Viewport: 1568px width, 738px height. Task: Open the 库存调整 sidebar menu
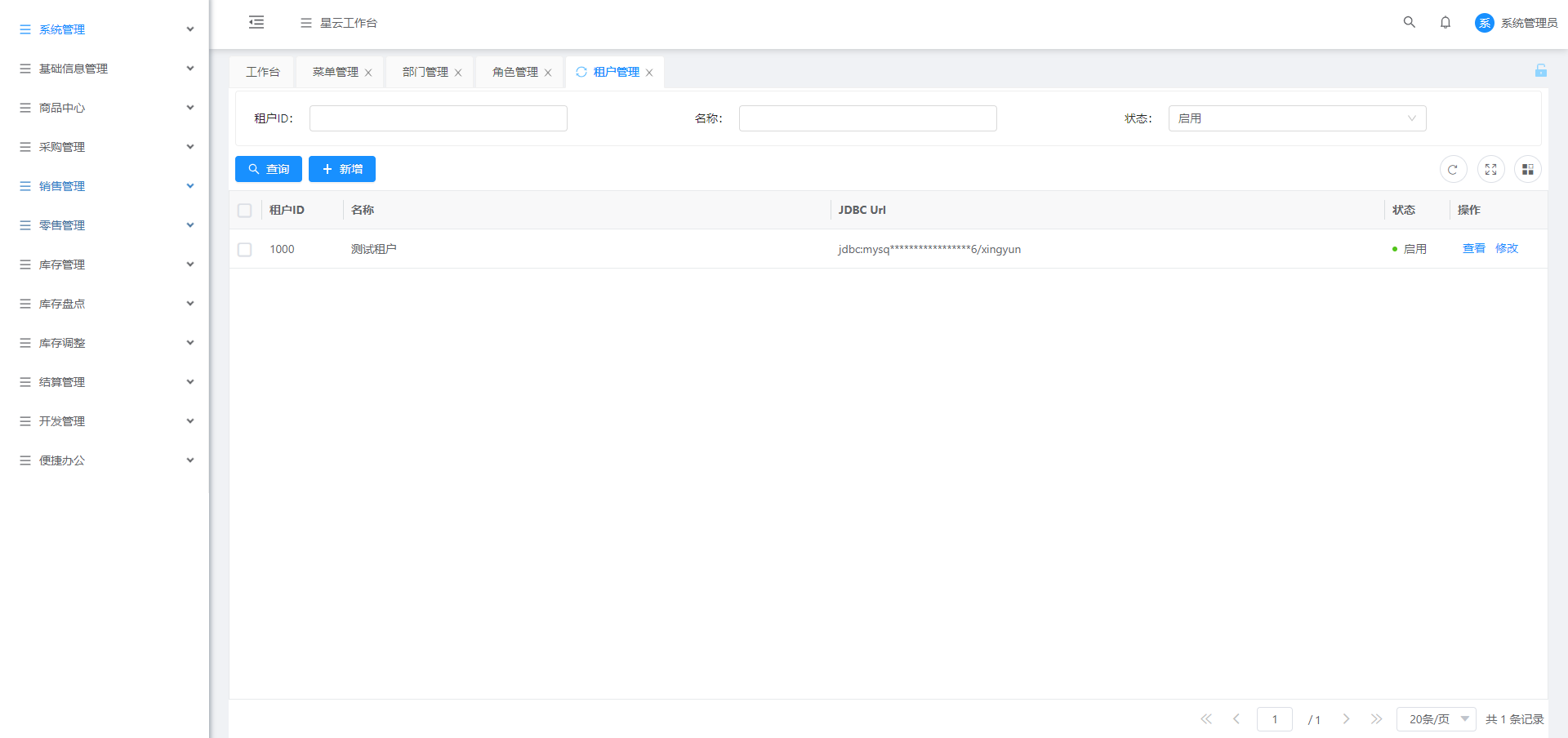[x=105, y=343]
